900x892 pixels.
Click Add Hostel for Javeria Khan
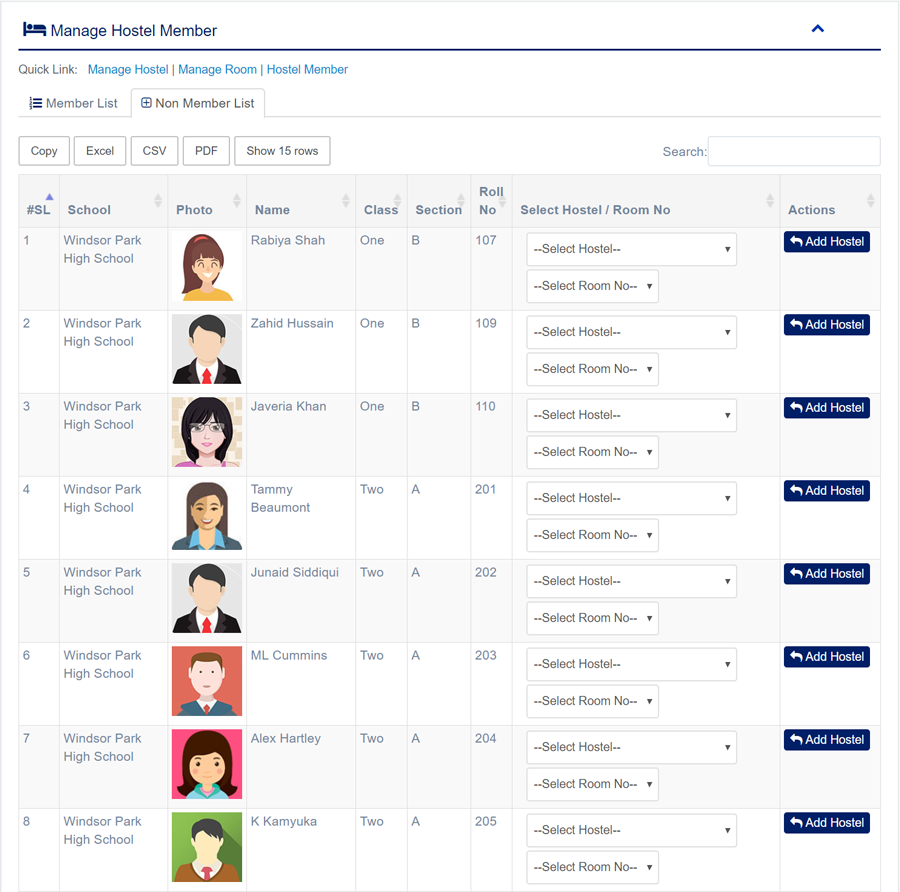(826, 408)
